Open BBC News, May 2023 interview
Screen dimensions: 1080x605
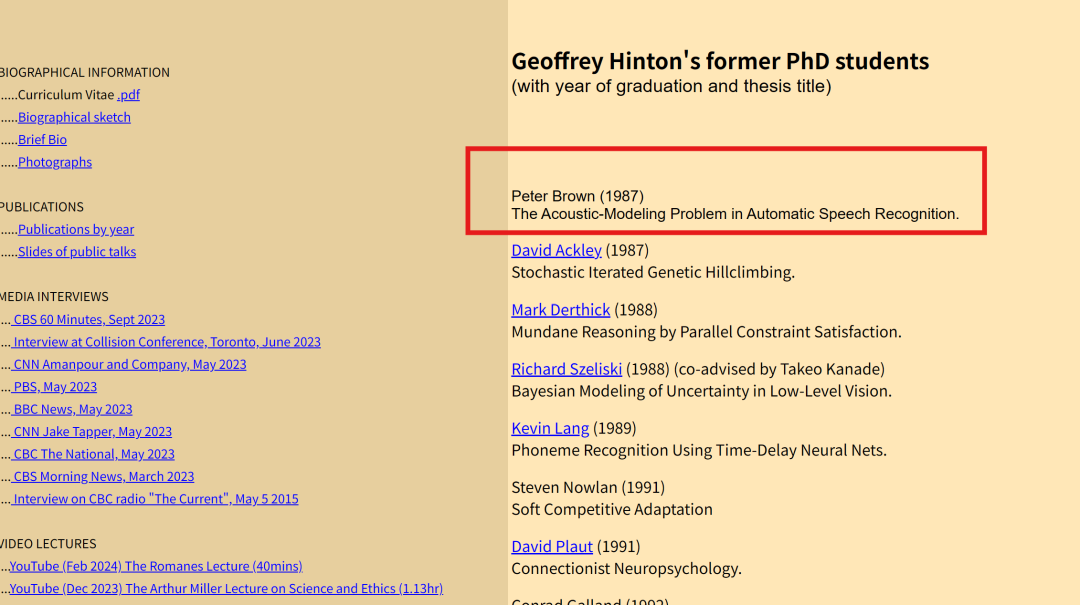click(72, 410)
